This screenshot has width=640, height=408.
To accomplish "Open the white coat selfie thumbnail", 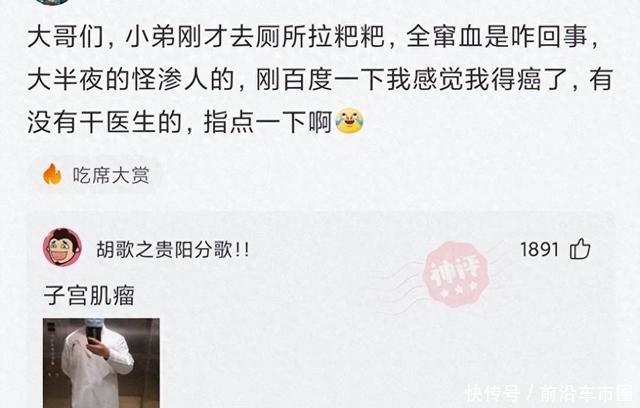I will (101, 363).
